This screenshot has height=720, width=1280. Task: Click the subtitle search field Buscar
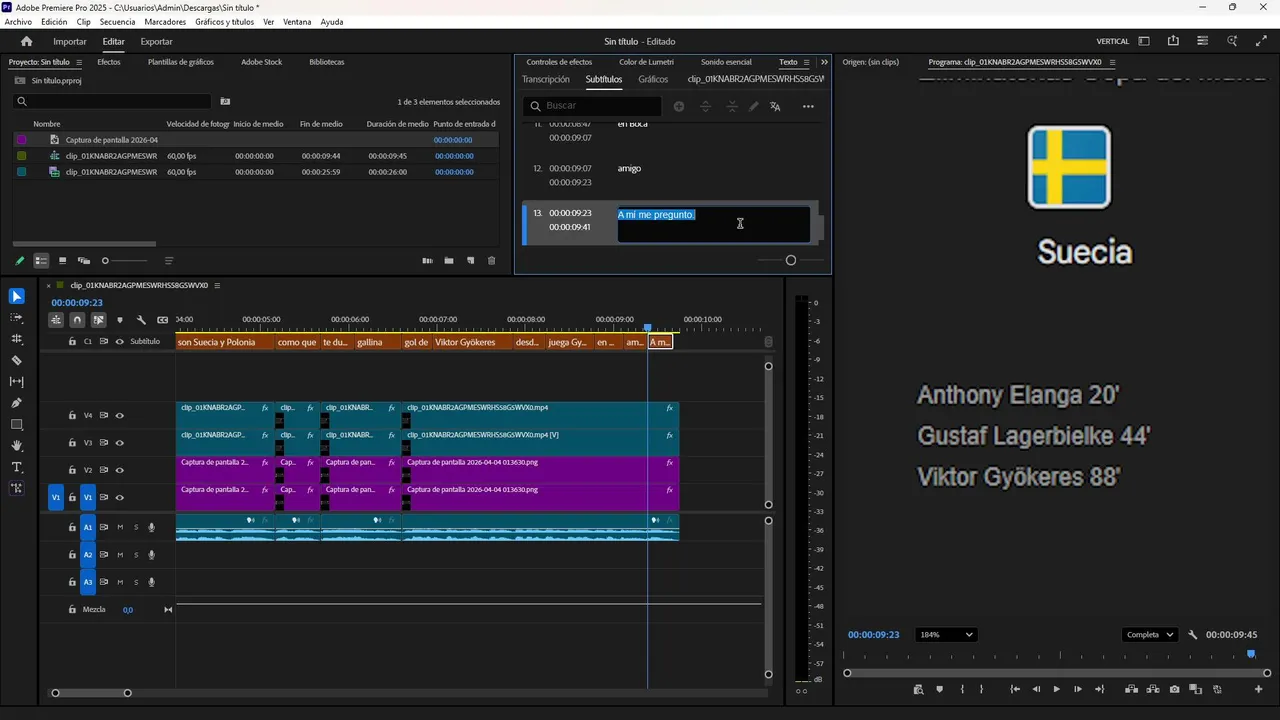pyautogui.click(x=592, y=106)
